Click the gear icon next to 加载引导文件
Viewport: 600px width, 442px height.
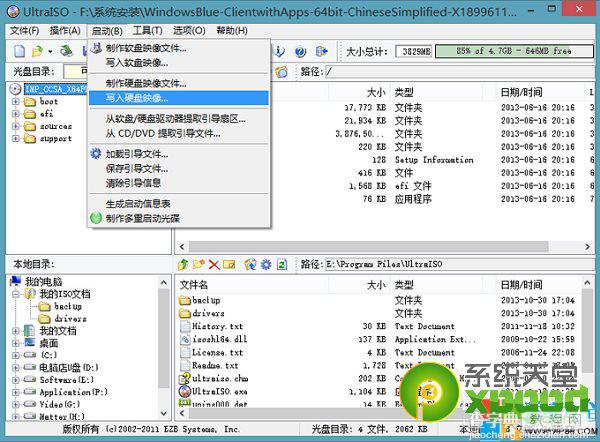tap(96, 154)
